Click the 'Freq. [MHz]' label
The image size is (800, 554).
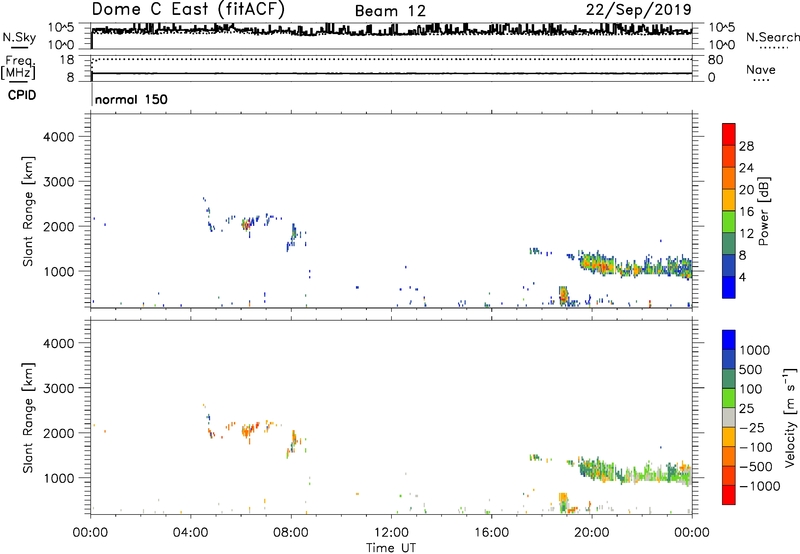click(x=18, y=67)
